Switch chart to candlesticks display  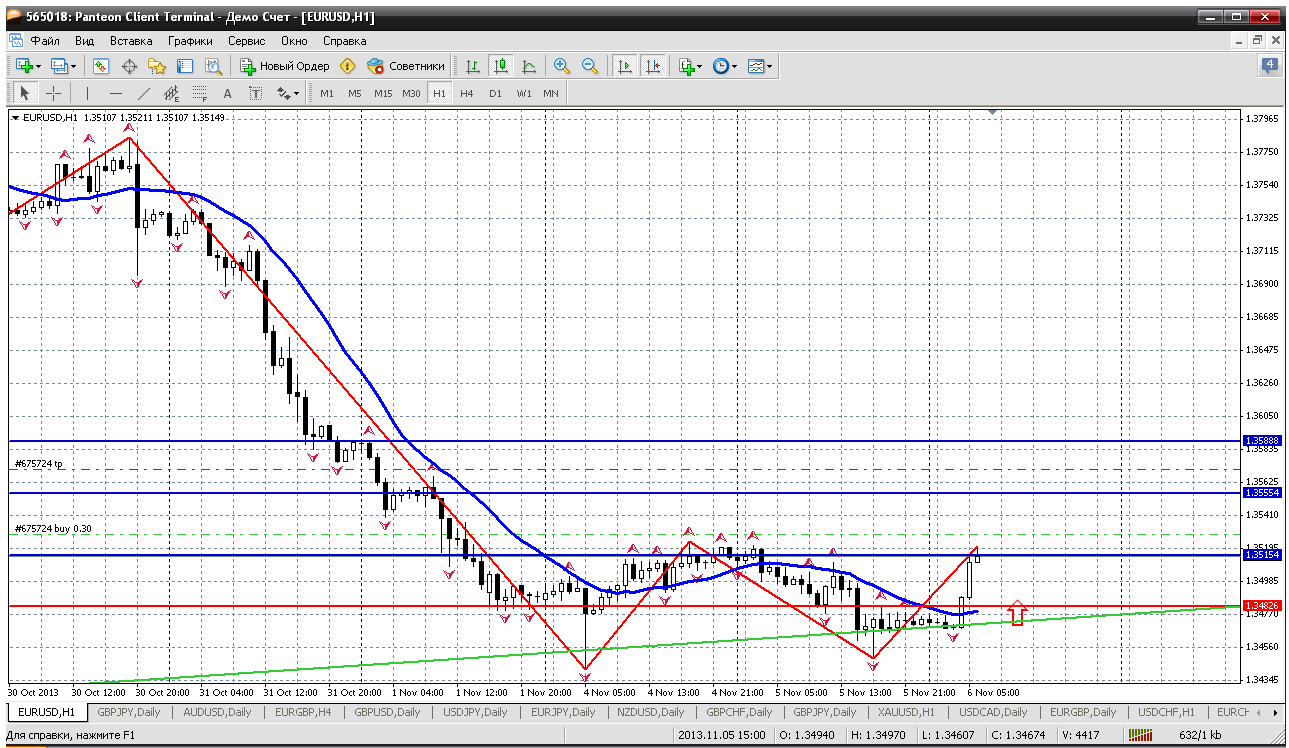(x=501, y=66)
